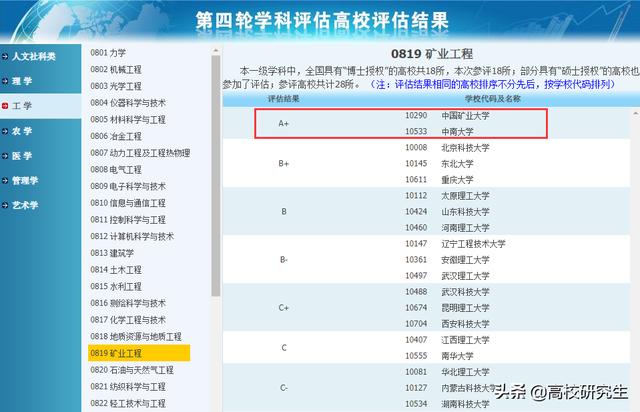Click the row 10460 河南理工大学
Image resolution: width=640 pixels, height=412 pixels.
447,227
